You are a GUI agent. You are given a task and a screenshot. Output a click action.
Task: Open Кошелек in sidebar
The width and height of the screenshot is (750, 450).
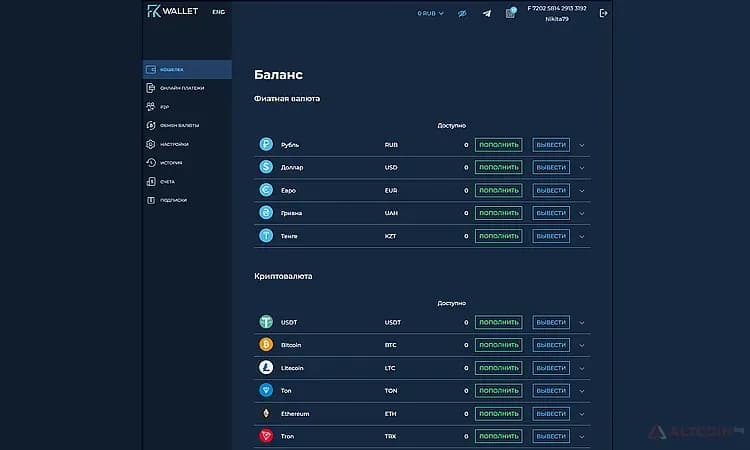187,69
